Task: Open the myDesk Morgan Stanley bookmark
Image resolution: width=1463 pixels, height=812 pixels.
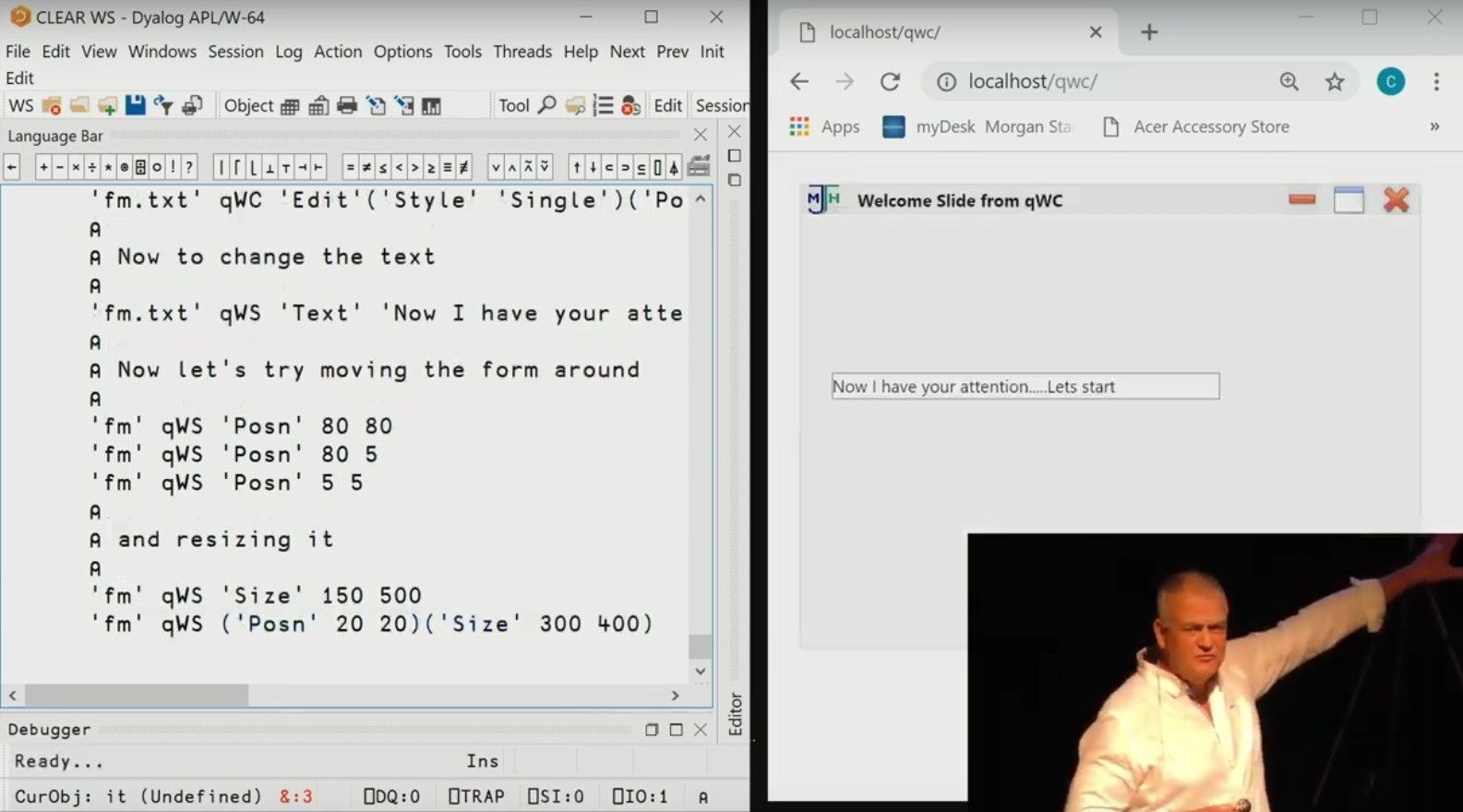Action: 977,126
